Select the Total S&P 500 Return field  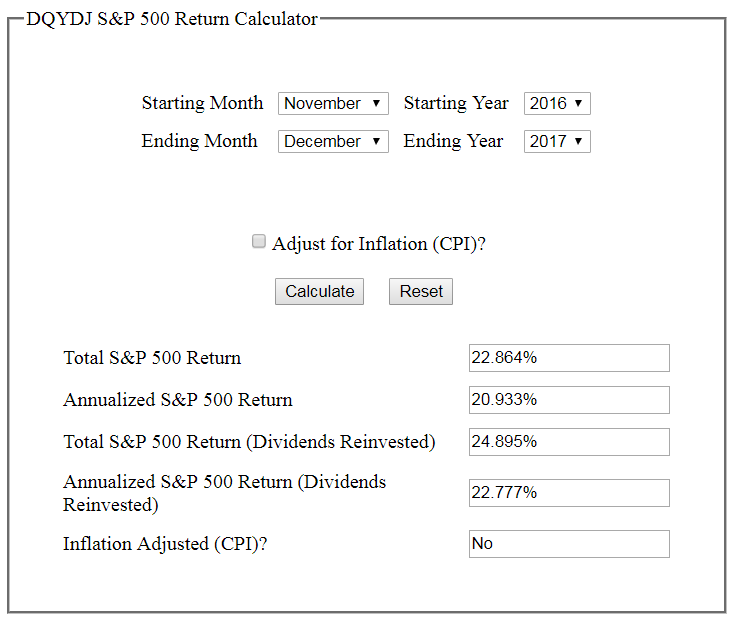[569, 358]
